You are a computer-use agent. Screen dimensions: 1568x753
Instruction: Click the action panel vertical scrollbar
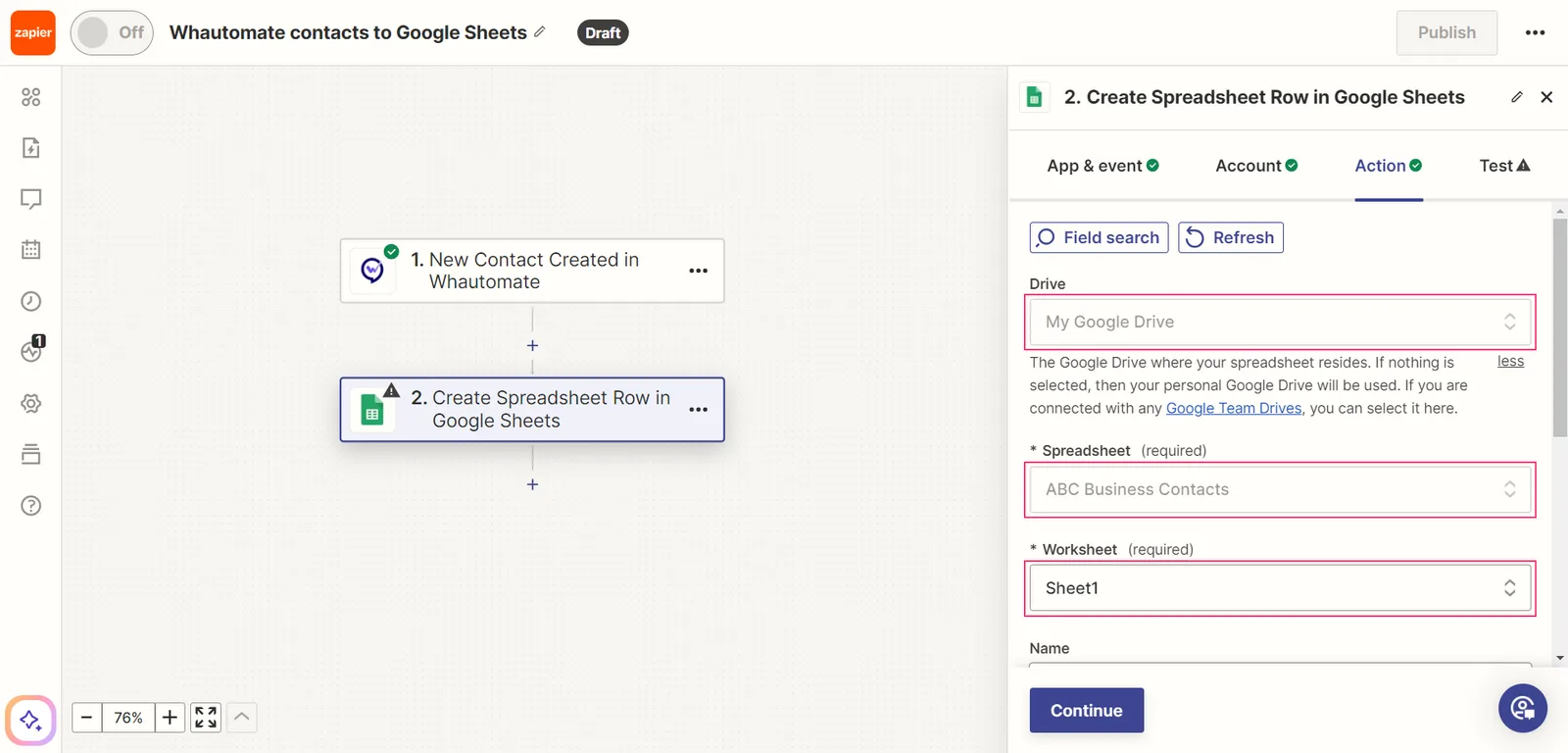point(1560,327)
